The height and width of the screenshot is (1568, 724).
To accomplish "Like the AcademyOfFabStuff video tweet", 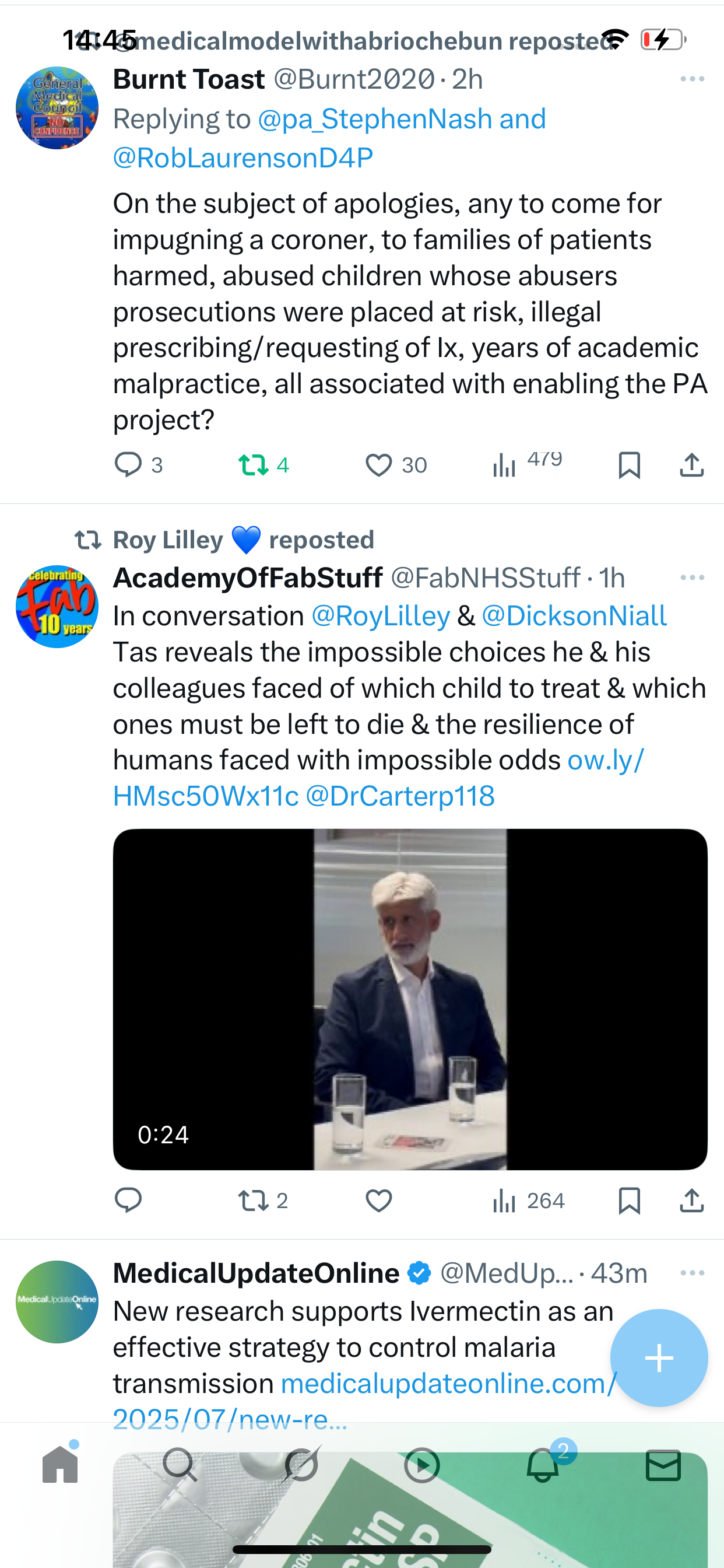I will coord(378,1200).
